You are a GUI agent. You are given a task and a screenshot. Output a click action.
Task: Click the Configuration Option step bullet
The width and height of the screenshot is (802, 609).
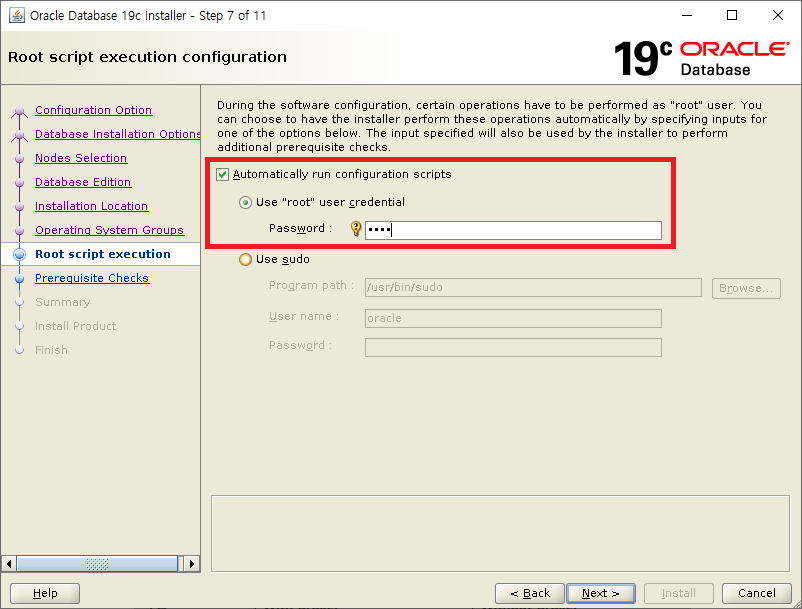19,110
